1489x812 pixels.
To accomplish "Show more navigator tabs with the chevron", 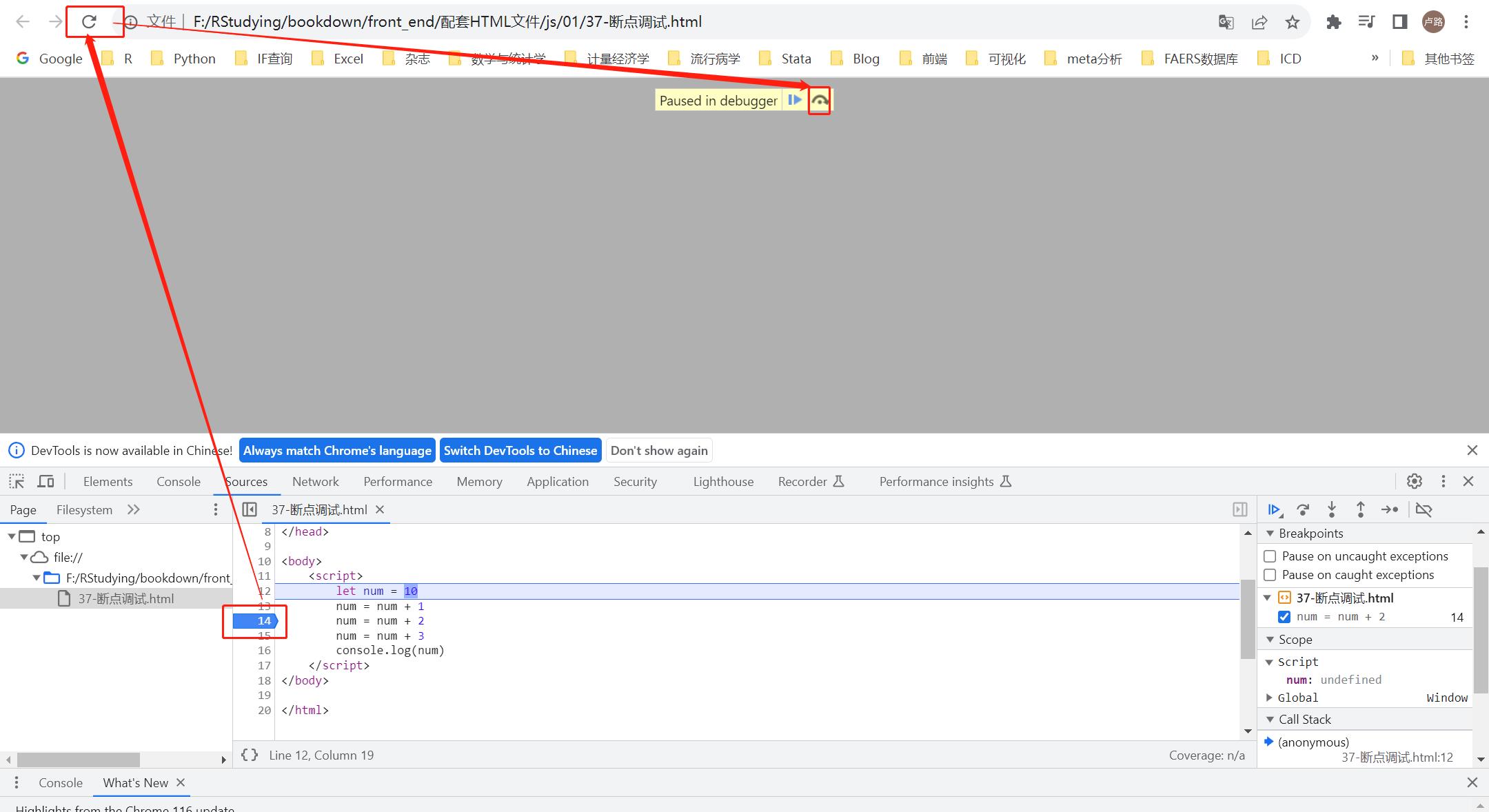I will [134, 509].
